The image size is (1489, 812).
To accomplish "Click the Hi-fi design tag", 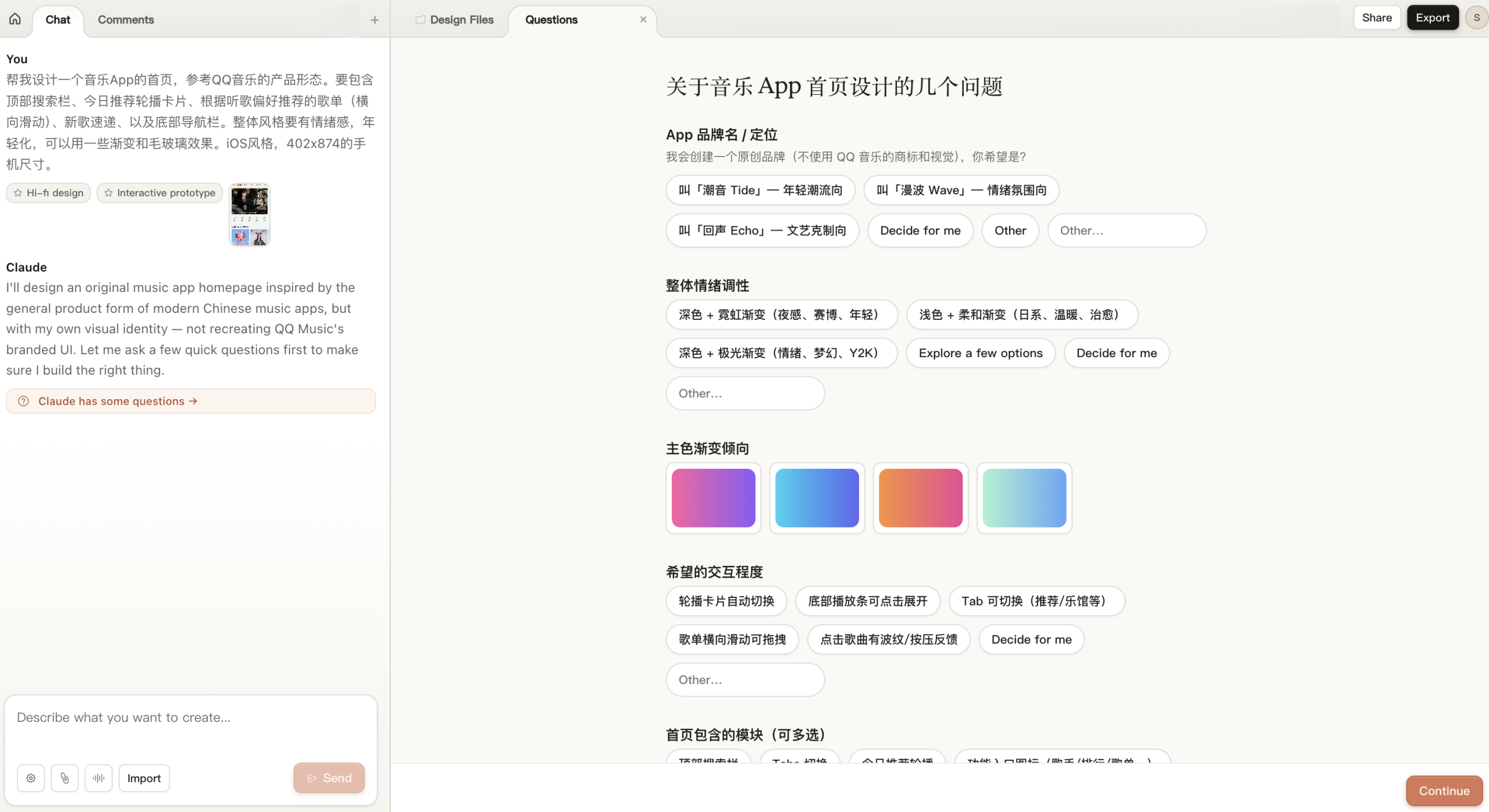I will click(x=49, y=193).
